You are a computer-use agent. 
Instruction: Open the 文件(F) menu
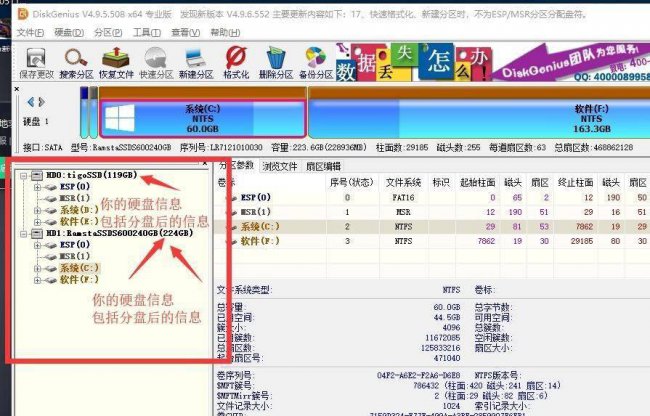point(30,32)
